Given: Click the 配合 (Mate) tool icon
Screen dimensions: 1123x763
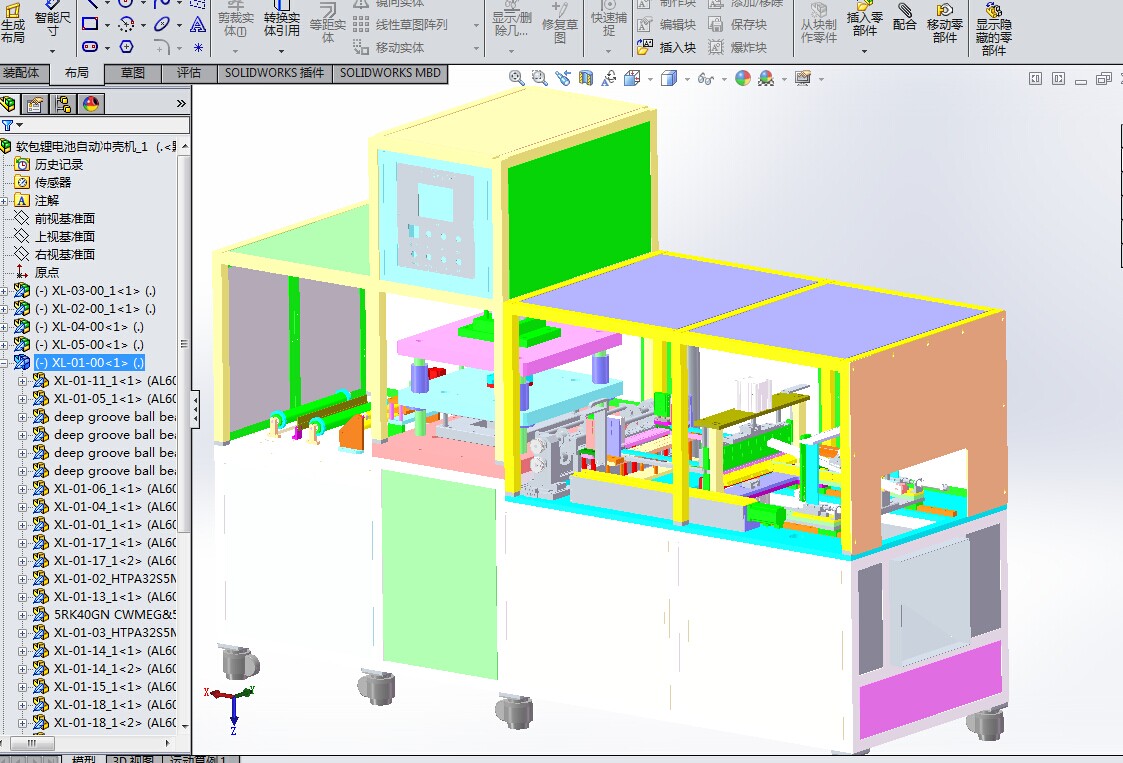Looking at the screenshot, I should pyautogui.click(x=905, y=19).
